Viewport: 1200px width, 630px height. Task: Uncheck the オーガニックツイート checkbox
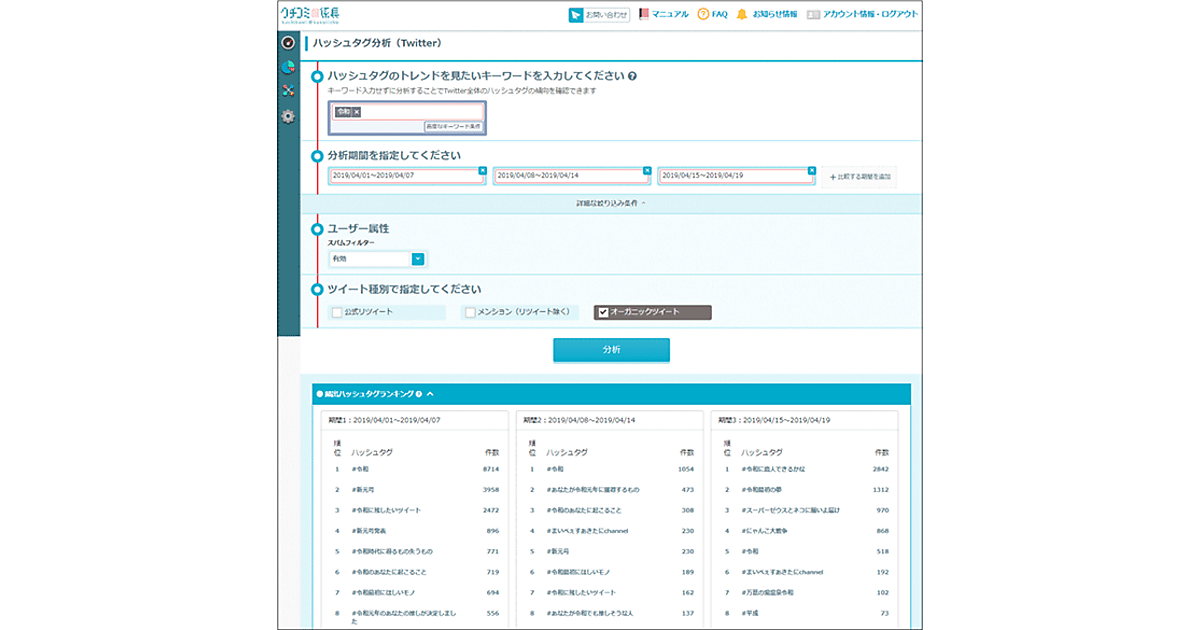tap(602, 312)
